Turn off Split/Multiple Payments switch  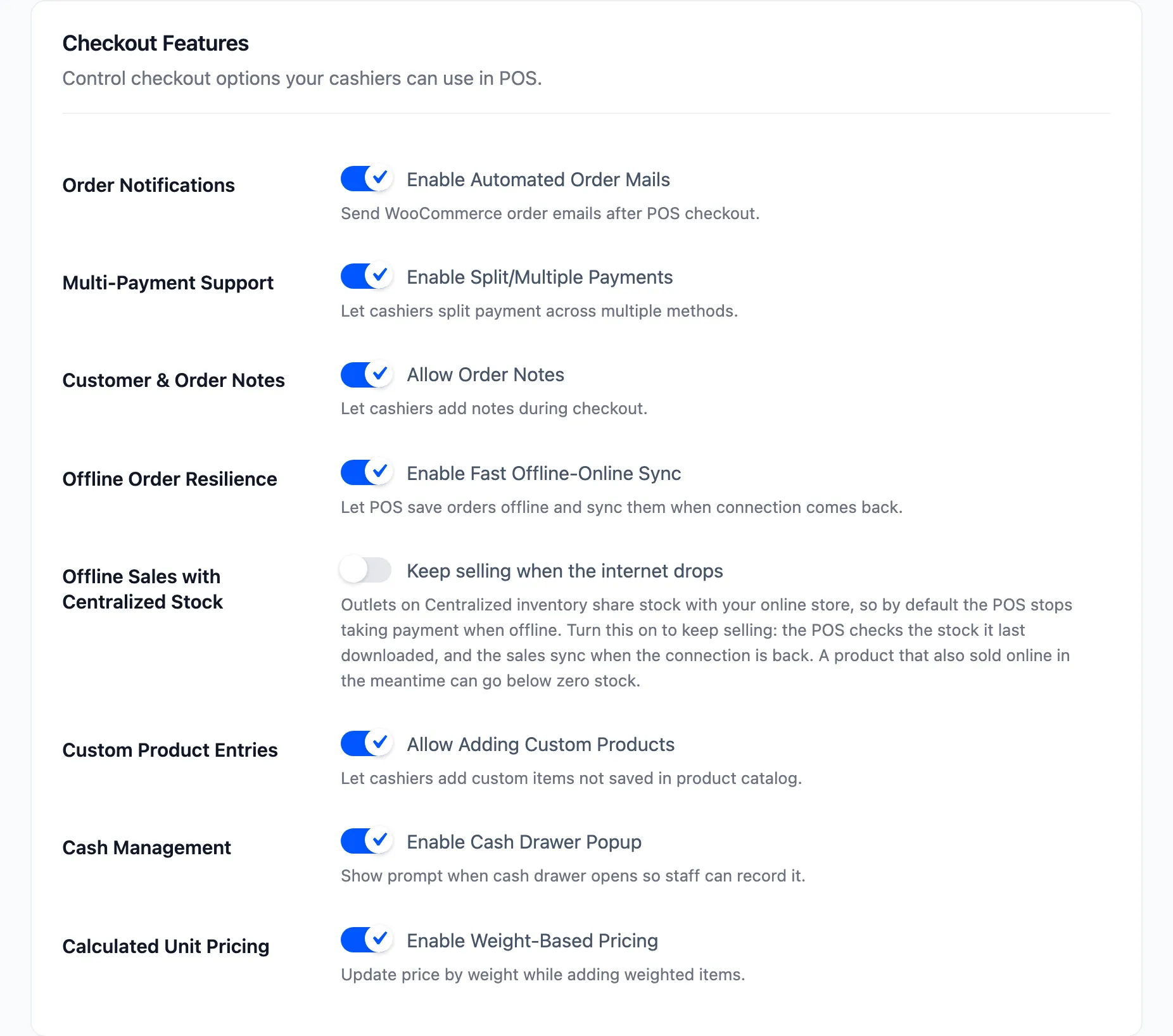point(366,276)
